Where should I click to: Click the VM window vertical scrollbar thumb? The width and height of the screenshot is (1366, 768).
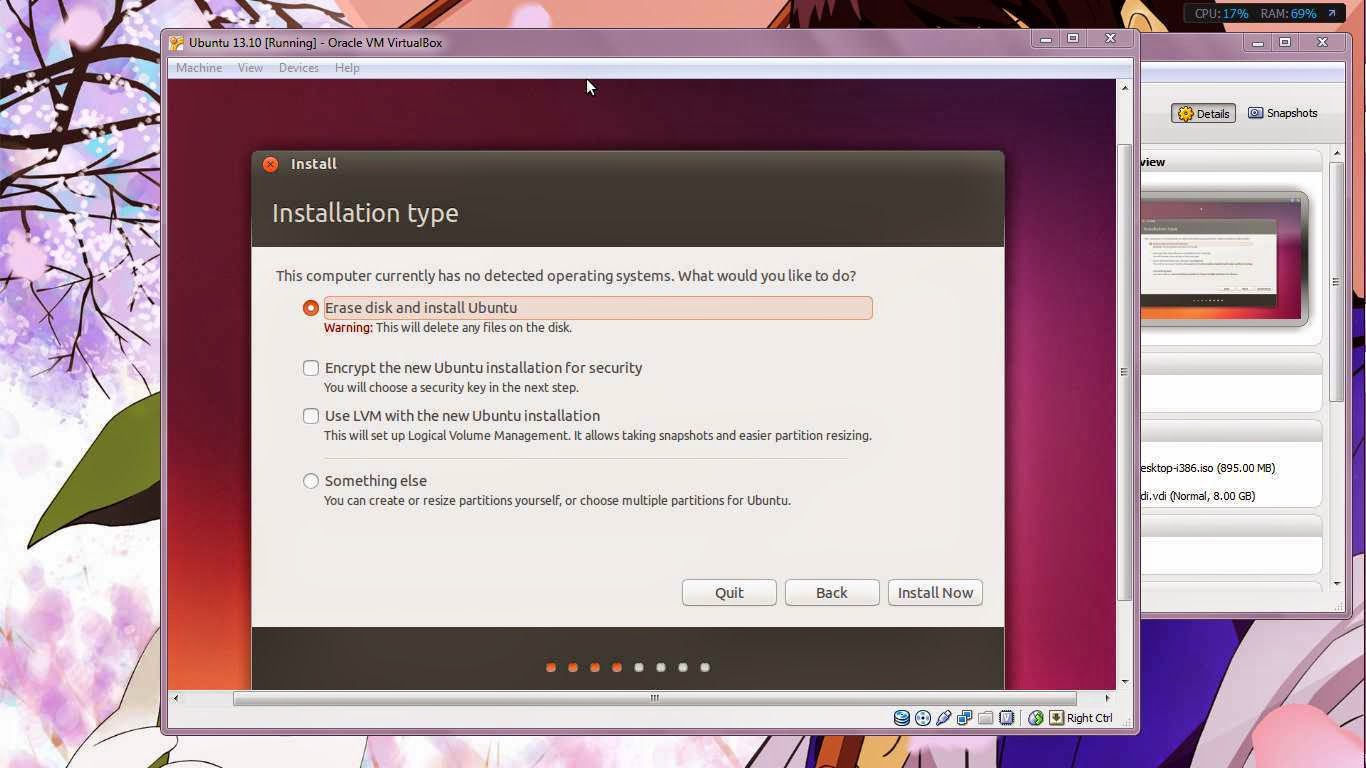click(x=1124, y=372)
